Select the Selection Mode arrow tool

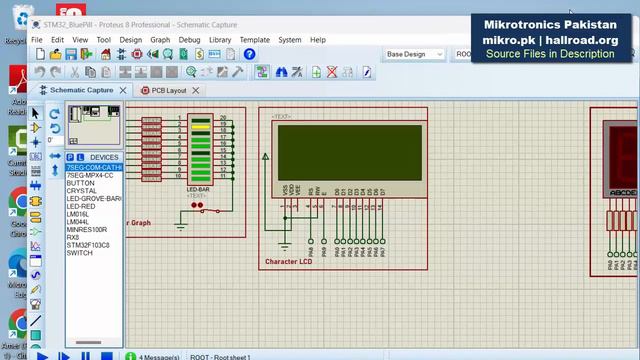[x=36, y=113]
